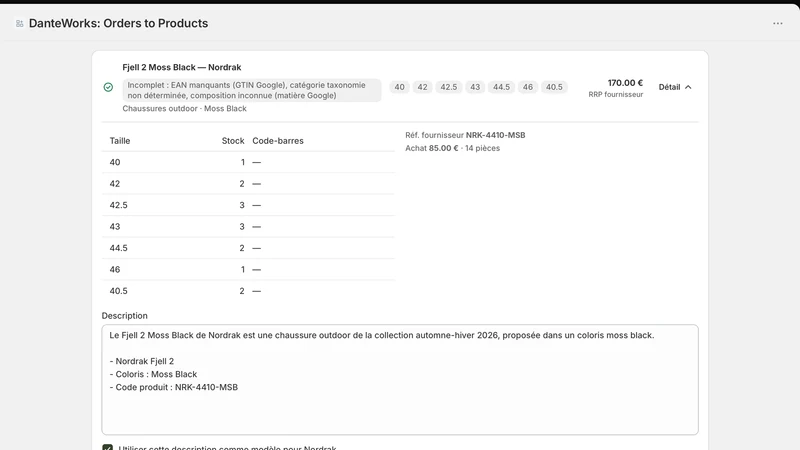Viewport: 800px width, 450px height.
Task: Select the size 43 chip
Action: pyautogui.click(x=475, y=87)
